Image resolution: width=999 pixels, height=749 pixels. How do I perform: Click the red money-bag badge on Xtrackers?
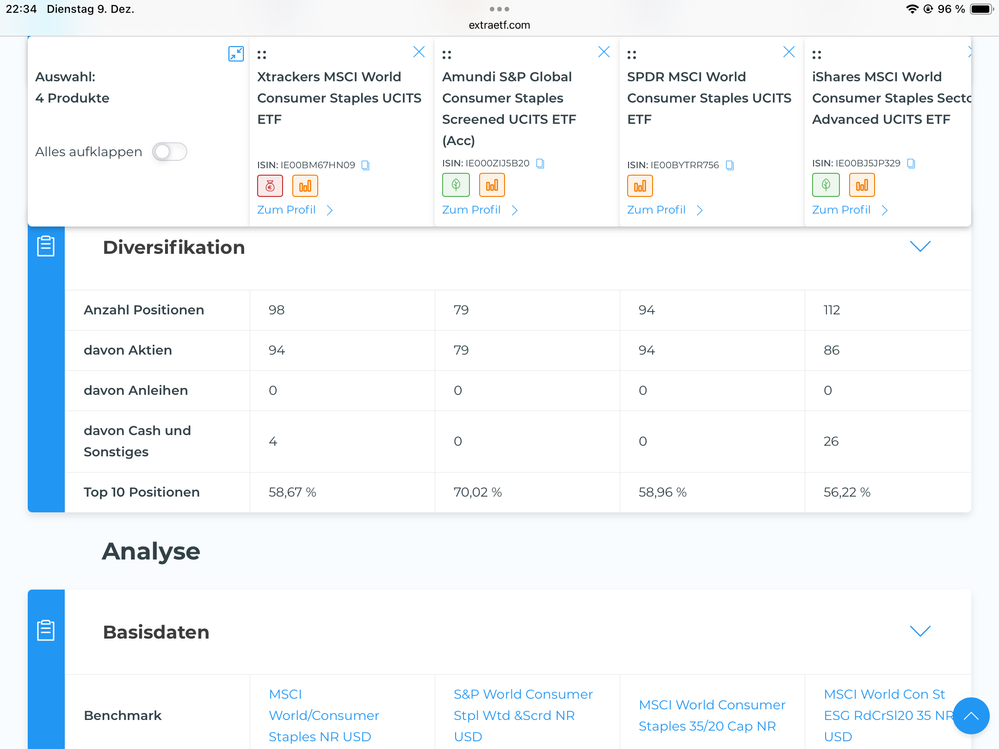270,186
